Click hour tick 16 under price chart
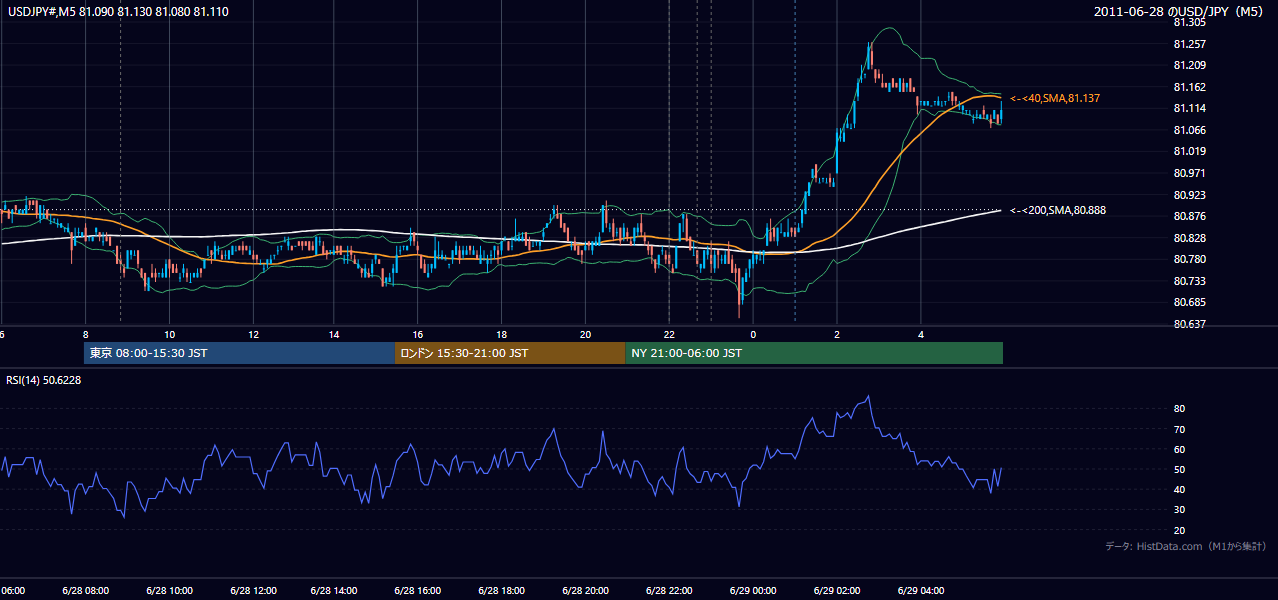 pos(418,334)
